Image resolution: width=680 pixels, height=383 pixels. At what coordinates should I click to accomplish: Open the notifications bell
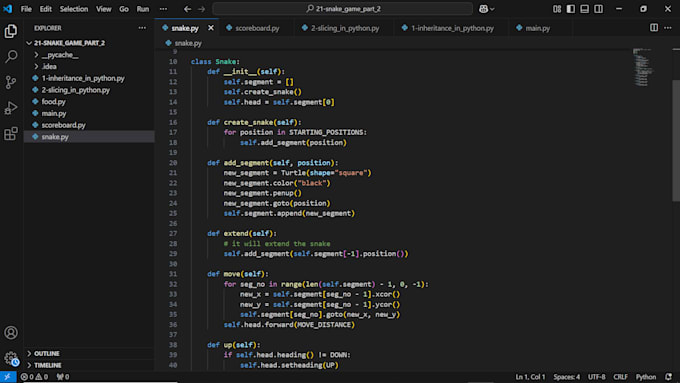tap(669, 377)
